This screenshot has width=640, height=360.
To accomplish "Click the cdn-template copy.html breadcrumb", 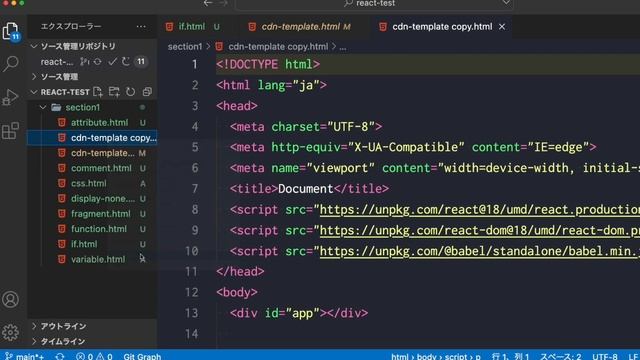I will 278,47.
